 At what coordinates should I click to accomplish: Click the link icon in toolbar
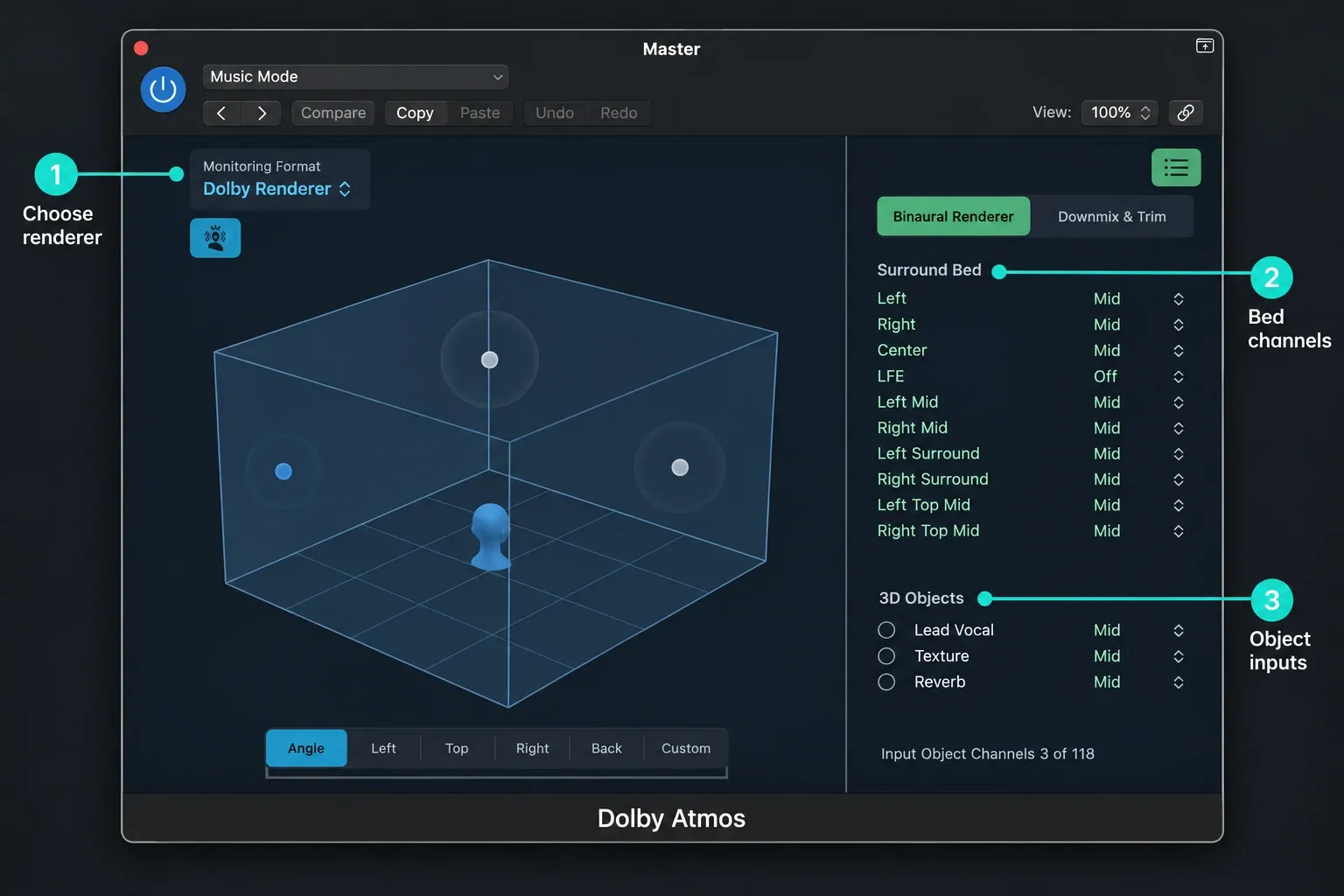(x=1186, y=113)
